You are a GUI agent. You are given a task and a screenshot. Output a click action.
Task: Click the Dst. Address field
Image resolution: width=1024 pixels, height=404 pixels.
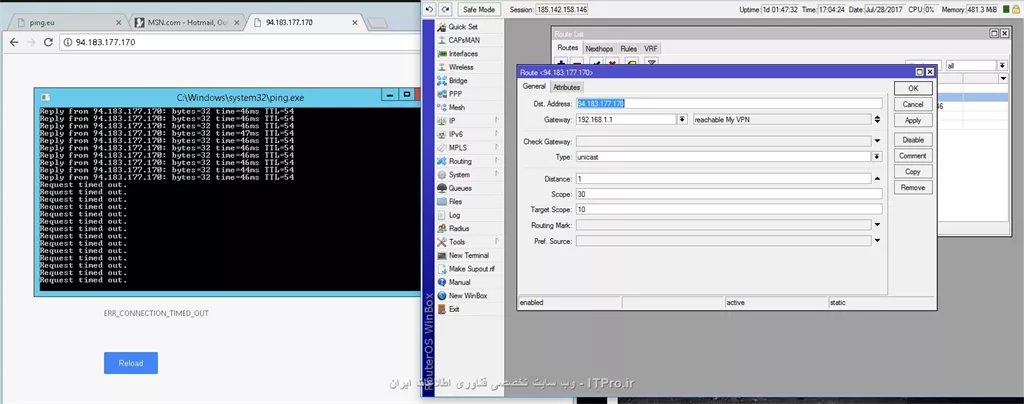pyautogui.click(x=729, y=104)
